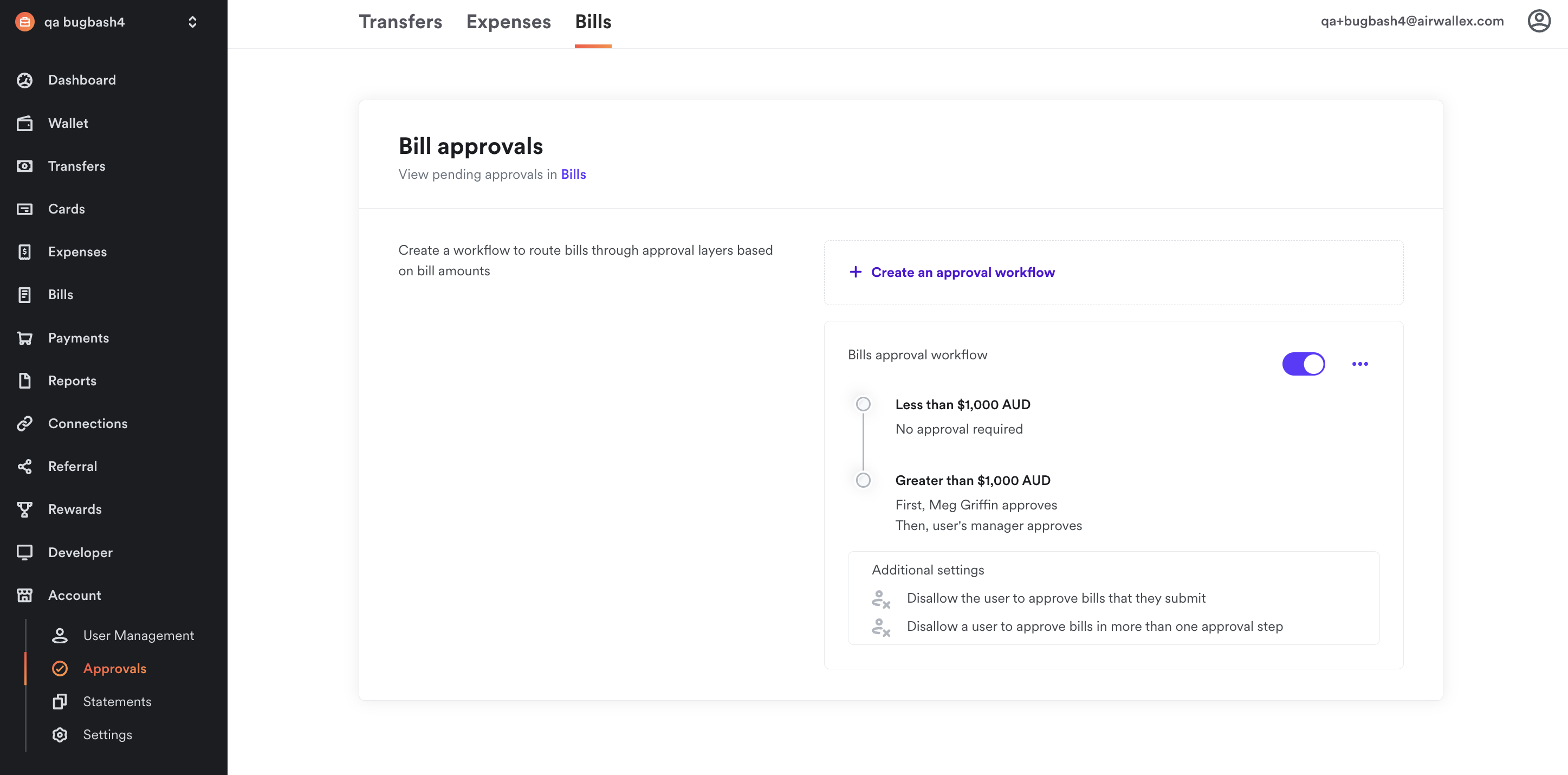Open Referral in the sidebar
This screenshot has width=1568, height=775.
[73, 466]
